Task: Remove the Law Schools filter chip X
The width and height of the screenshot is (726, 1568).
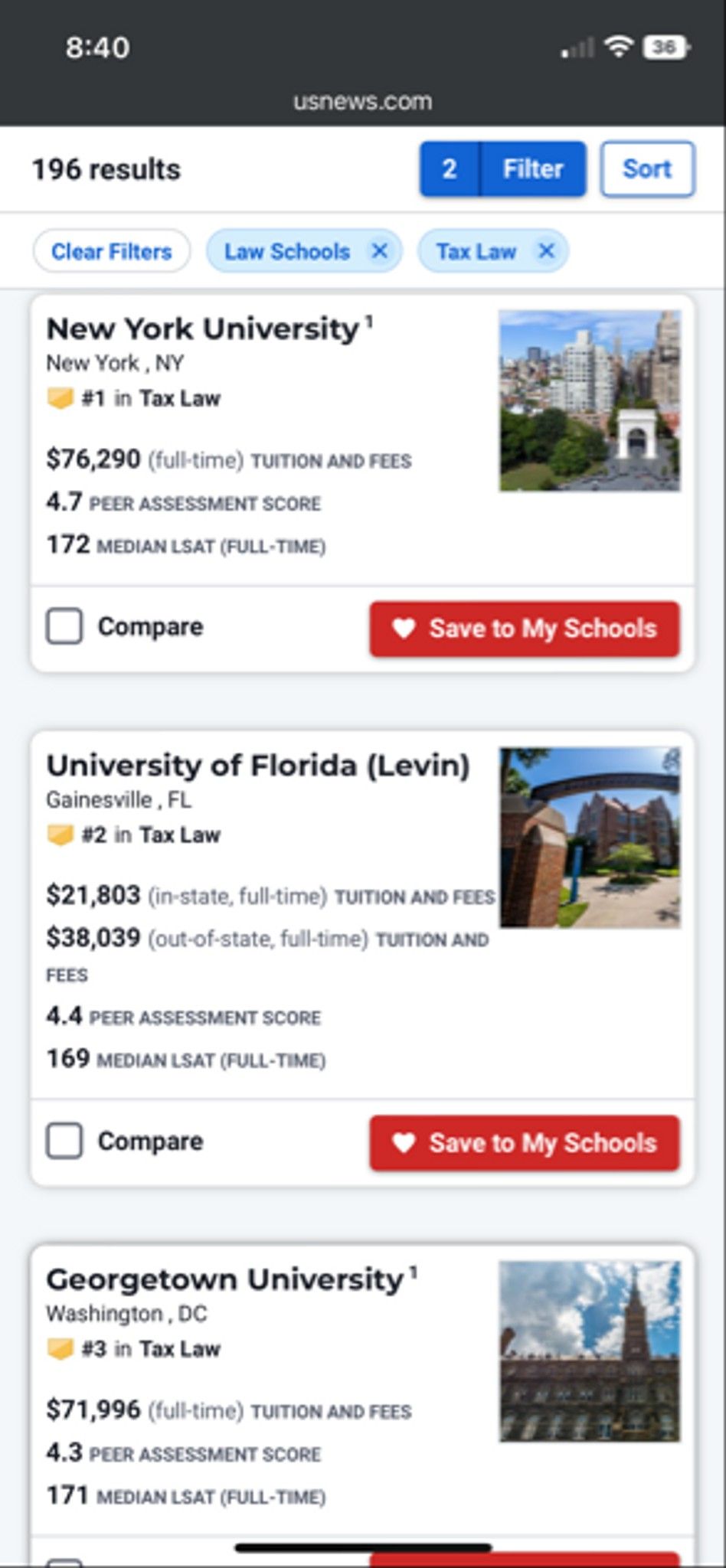Action: click(x=379, y=251)
